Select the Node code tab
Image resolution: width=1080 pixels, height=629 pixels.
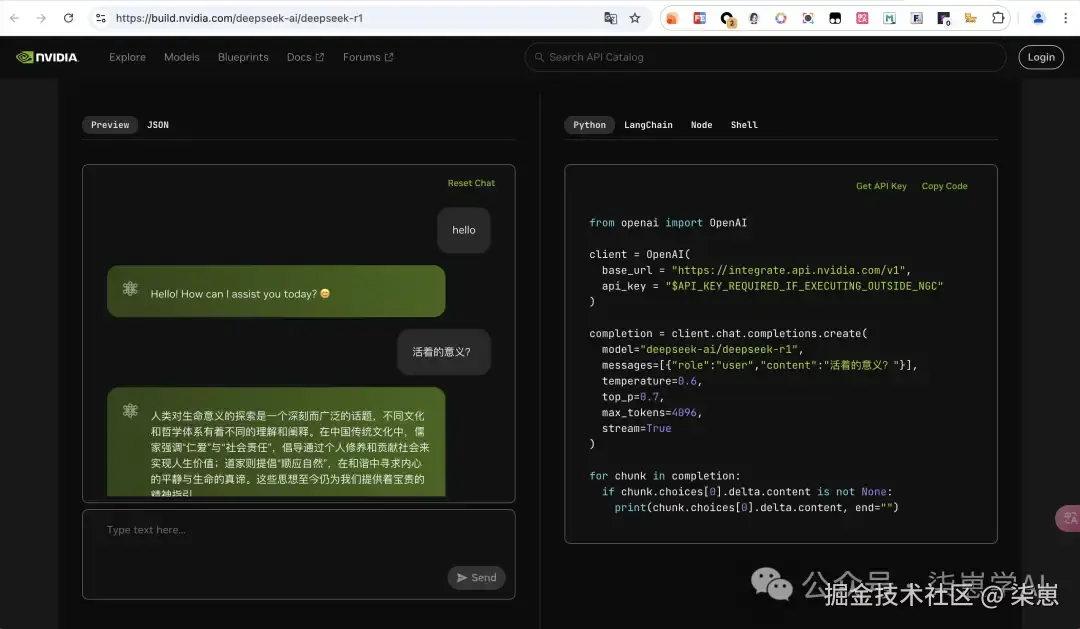[x=701, y=125]
